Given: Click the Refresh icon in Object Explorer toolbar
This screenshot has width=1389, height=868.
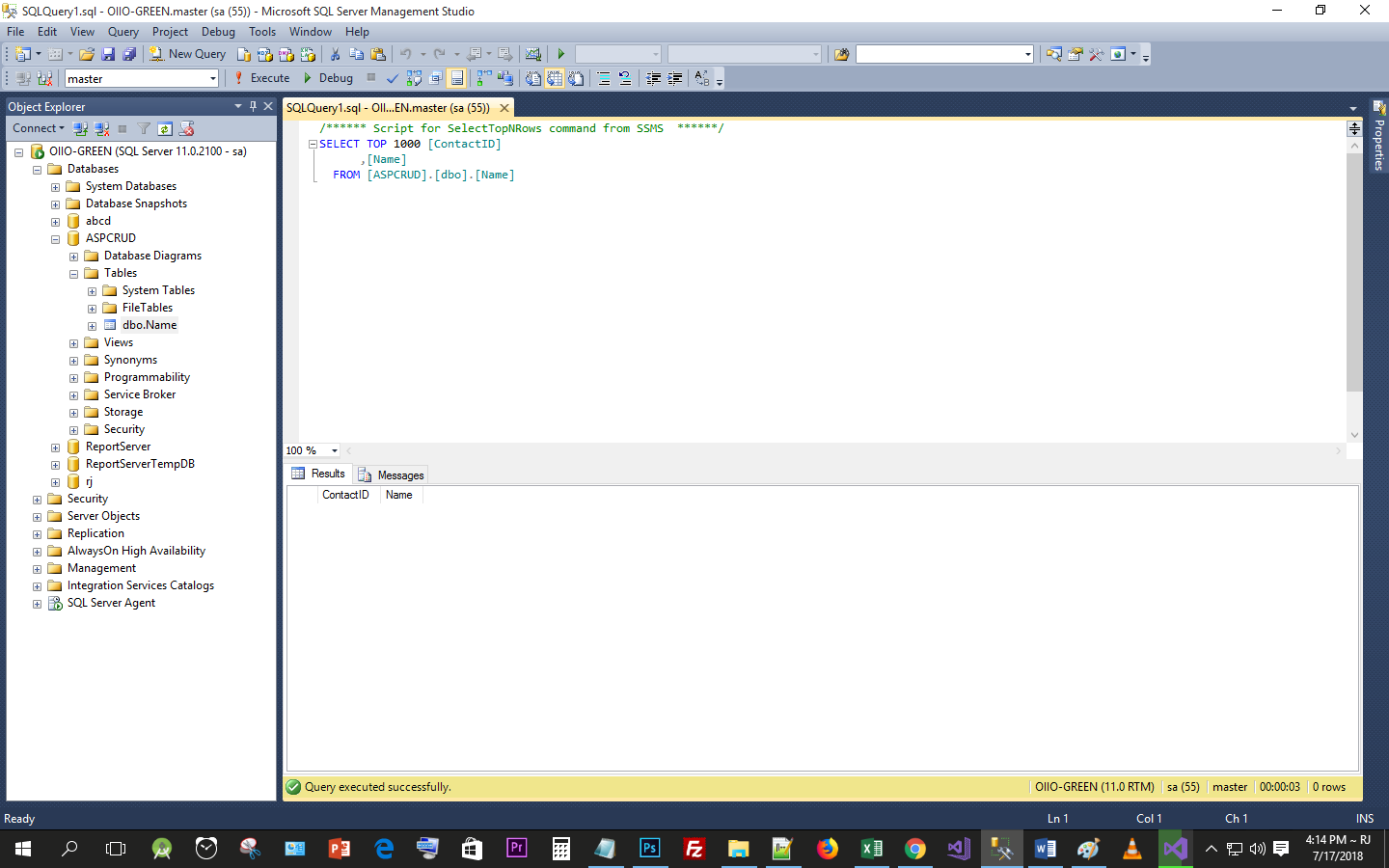Looking at the screenshot, I should 165,127.
